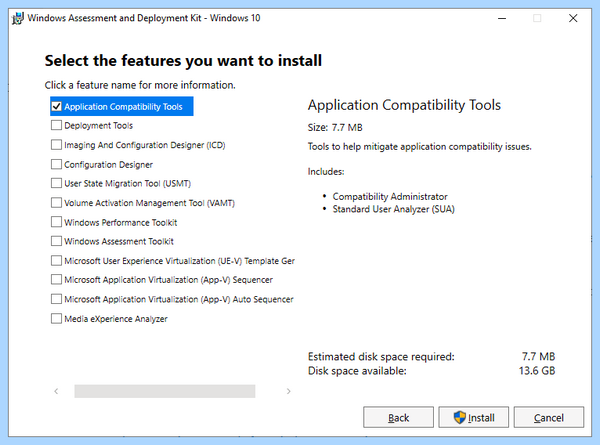Select the UE-V Template Generator feature name

[x=179, y=261]
